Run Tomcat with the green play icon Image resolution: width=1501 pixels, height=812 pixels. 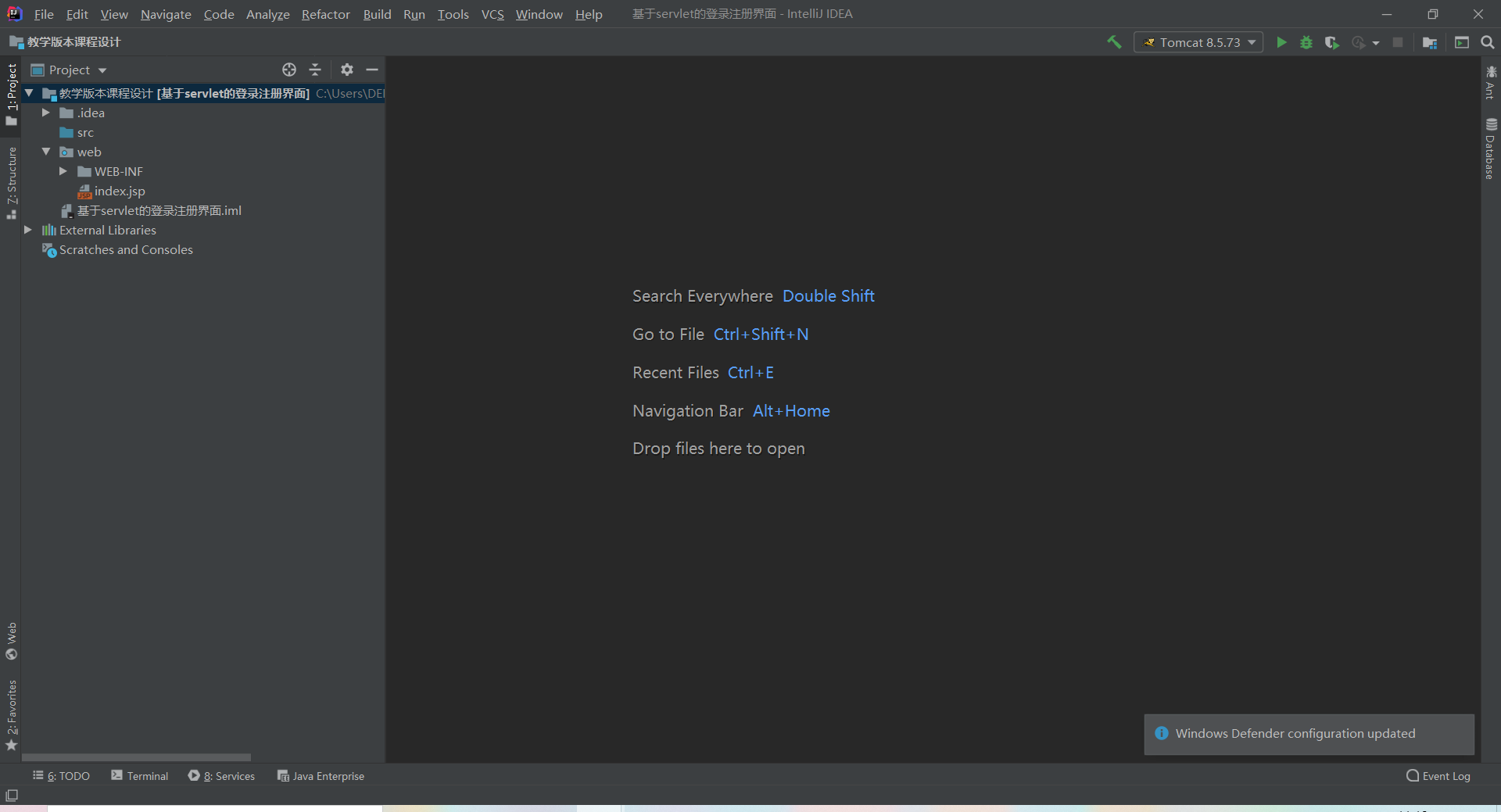(x=1281, y=42)
